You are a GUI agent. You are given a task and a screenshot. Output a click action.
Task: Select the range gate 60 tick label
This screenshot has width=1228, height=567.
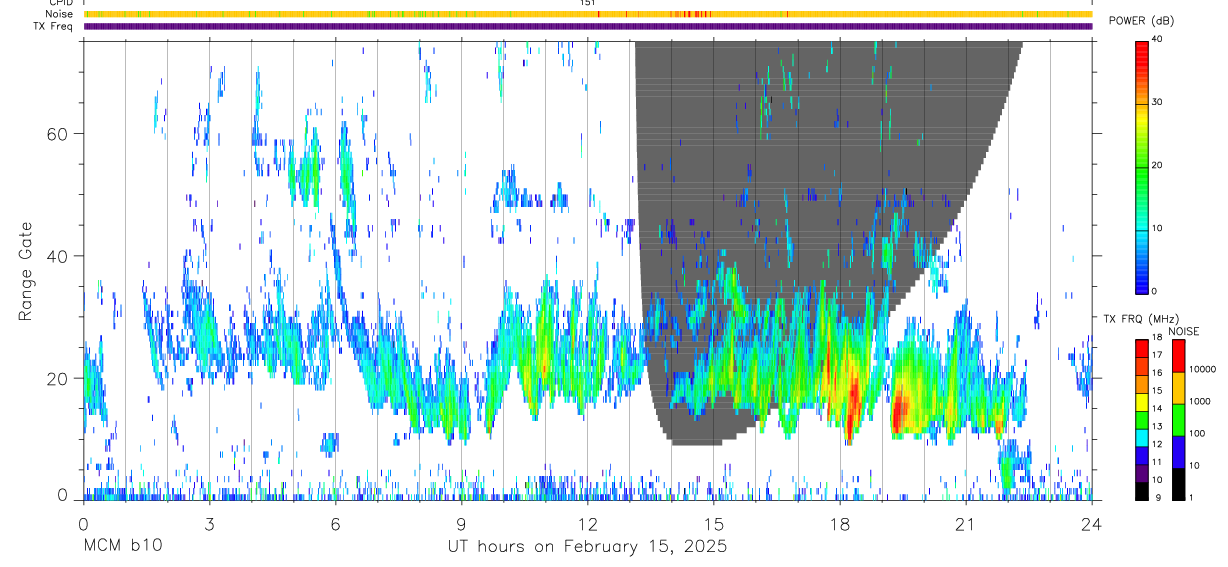point(57,133)
